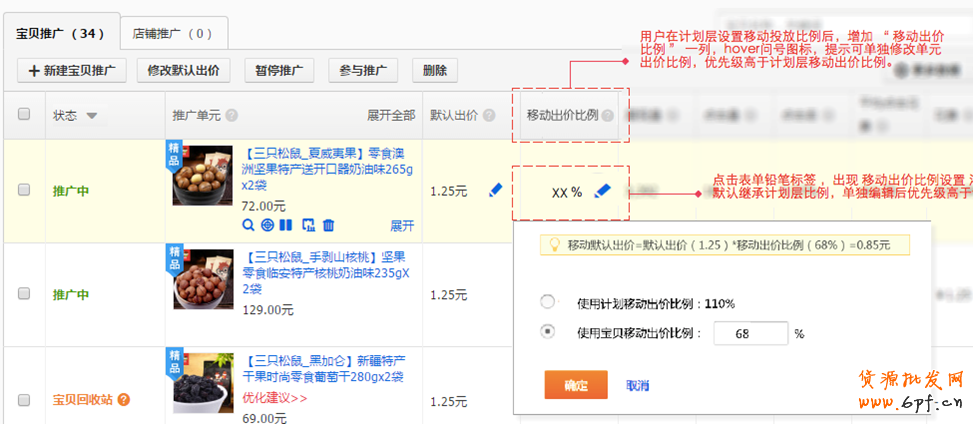Image resolution: width=973 pixels, height=424 pixels.
Task: Delete first product with trash icon
Action: point(328,224)
